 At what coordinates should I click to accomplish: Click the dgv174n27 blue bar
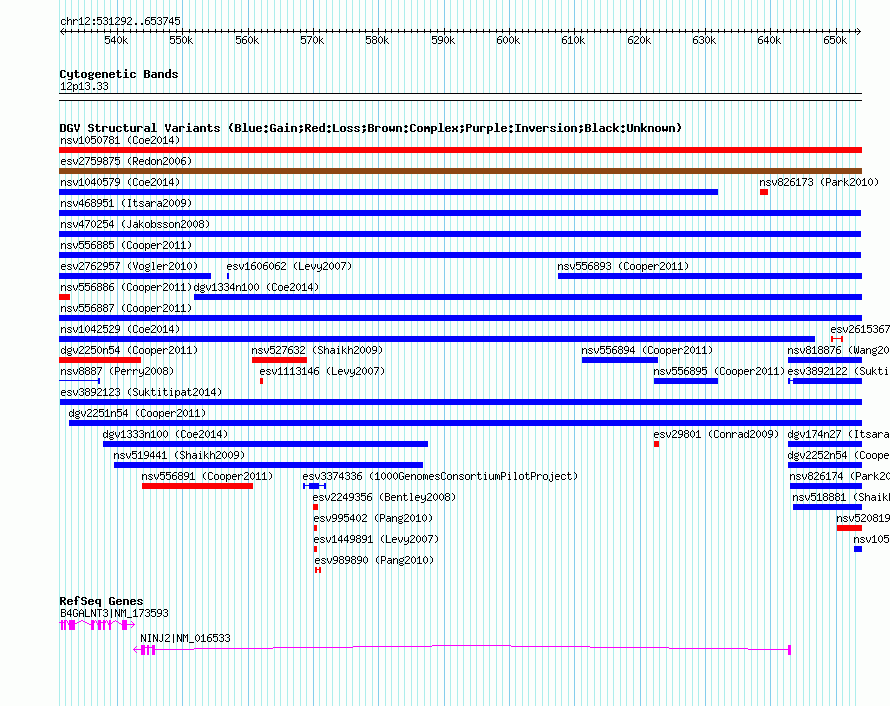point(825,444)
